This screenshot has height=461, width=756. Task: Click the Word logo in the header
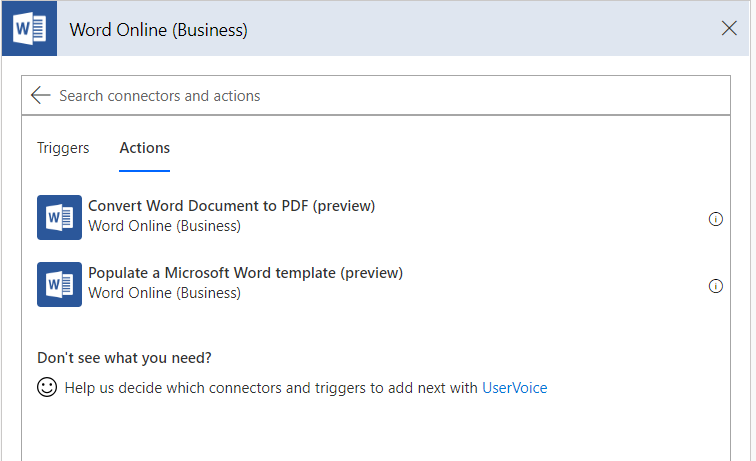(x=29, y=29)
